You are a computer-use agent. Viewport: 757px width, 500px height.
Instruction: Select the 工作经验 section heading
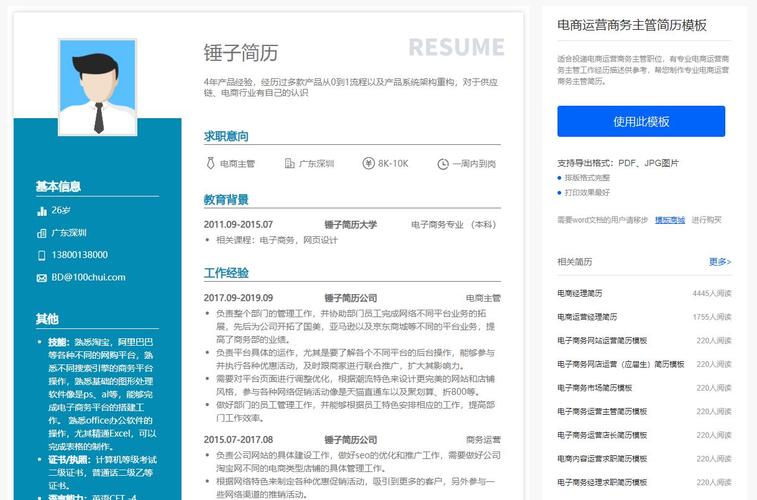(226, 273)
